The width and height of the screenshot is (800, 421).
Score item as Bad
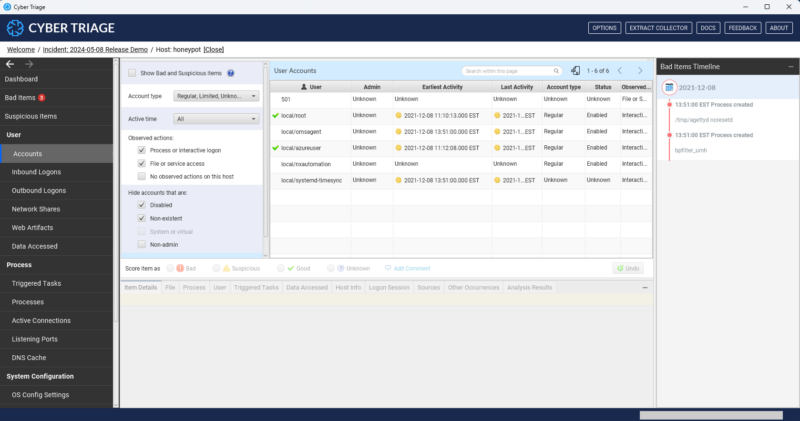click(170, 268)
